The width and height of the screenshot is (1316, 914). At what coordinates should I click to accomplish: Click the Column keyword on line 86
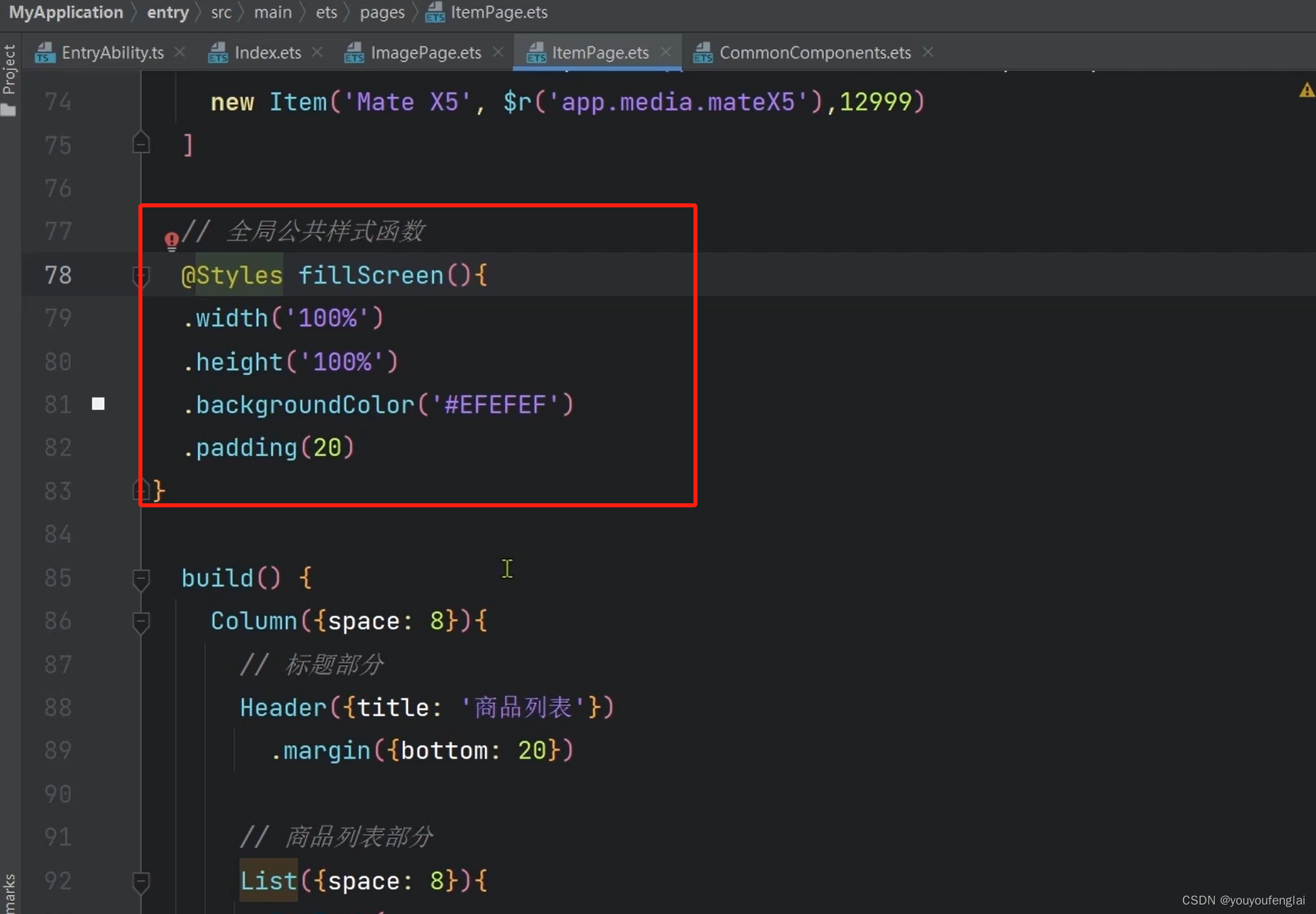click(254, 621)
